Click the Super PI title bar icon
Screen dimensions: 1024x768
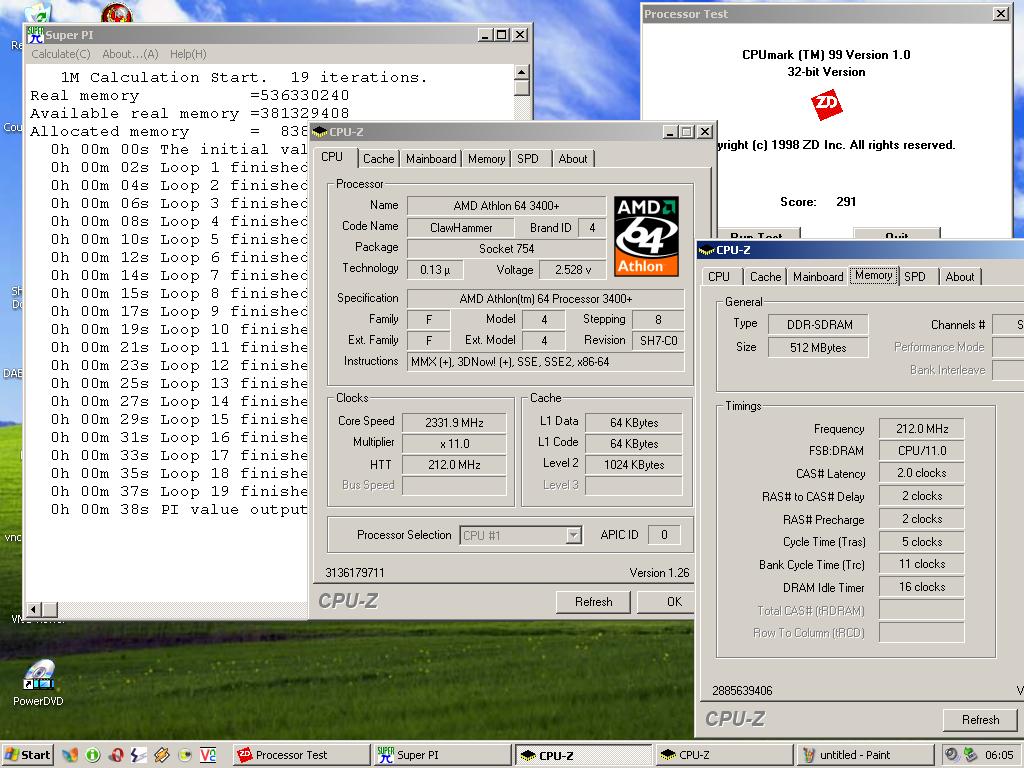click(x=36, y=35)
